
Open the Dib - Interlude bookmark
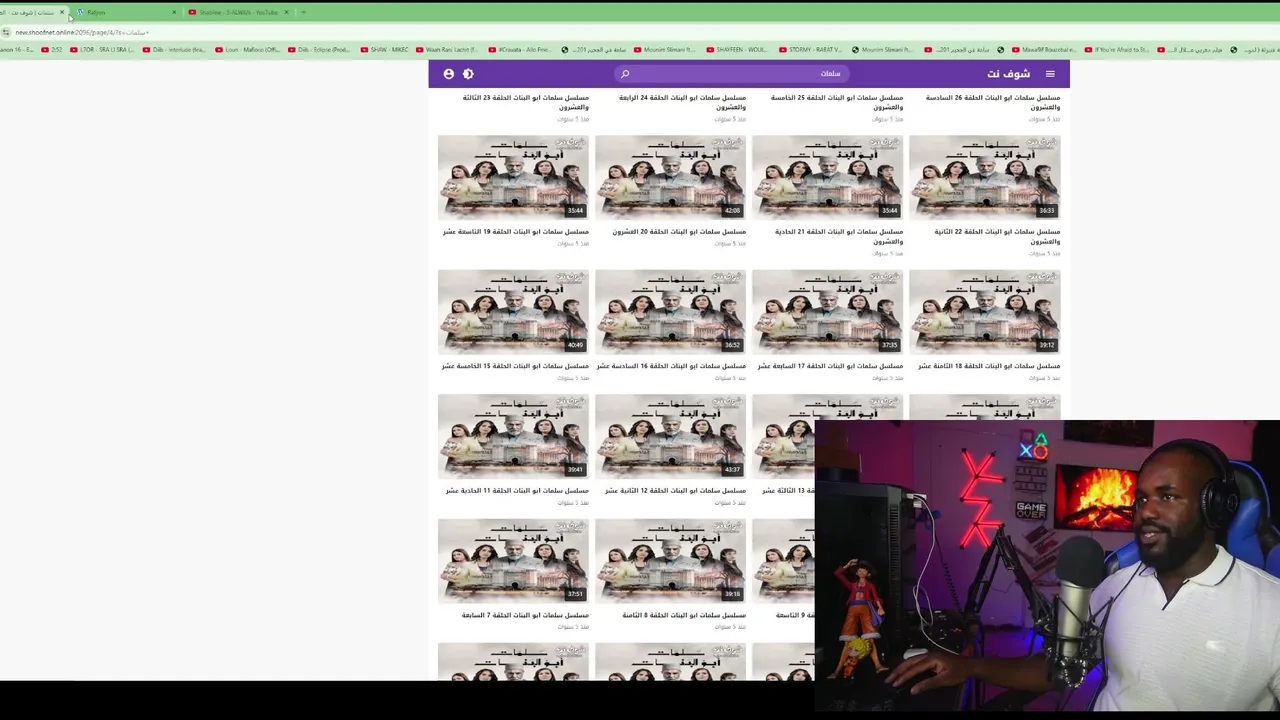(175, 50)
